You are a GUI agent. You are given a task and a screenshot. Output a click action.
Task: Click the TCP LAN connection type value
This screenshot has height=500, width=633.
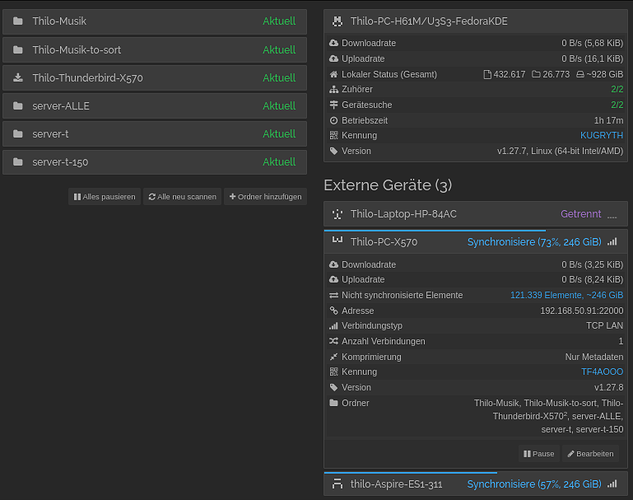(604, 326)
